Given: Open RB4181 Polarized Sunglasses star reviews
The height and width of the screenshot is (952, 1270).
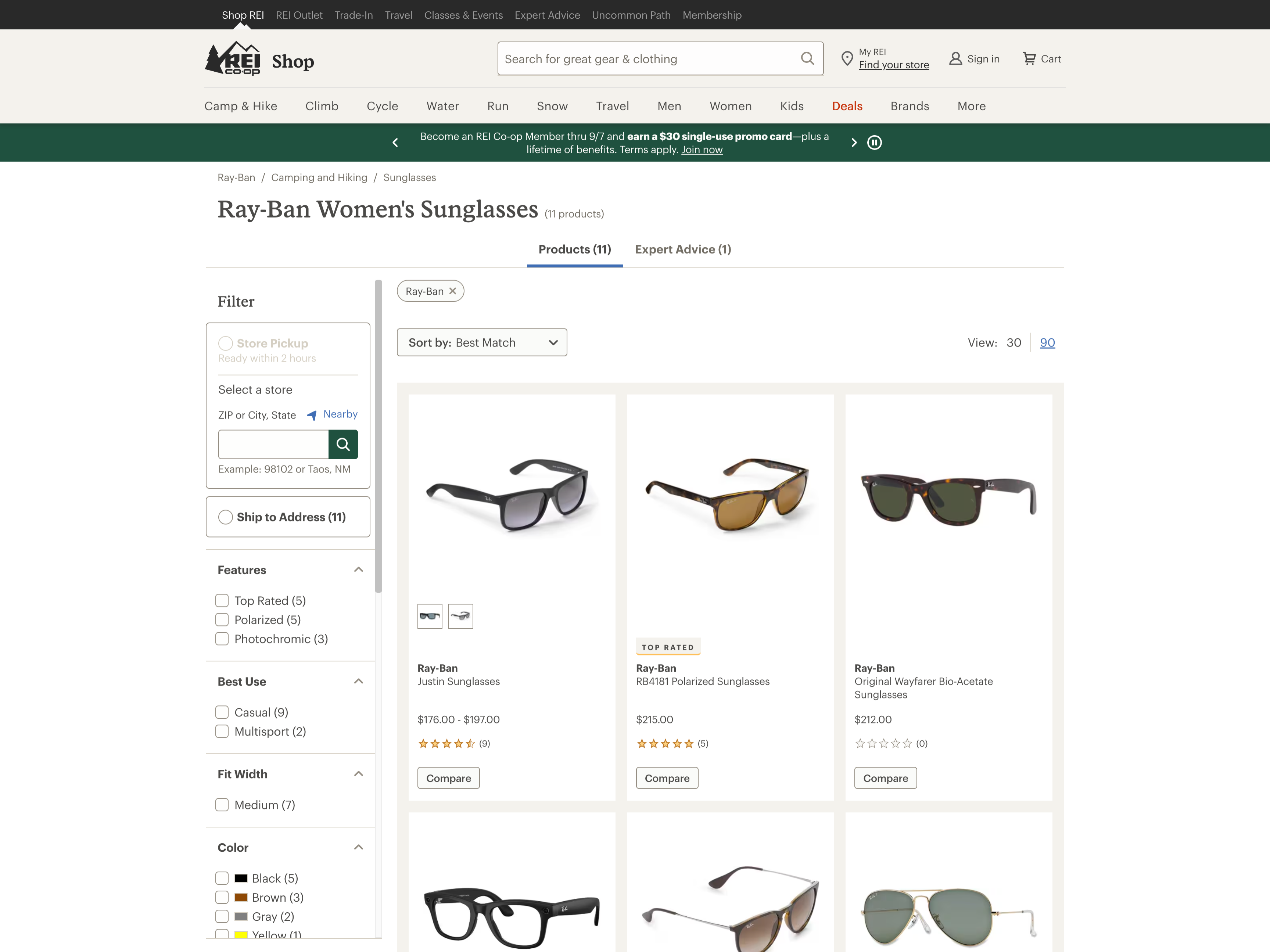Looking at the screenshot, I should 665,744.
